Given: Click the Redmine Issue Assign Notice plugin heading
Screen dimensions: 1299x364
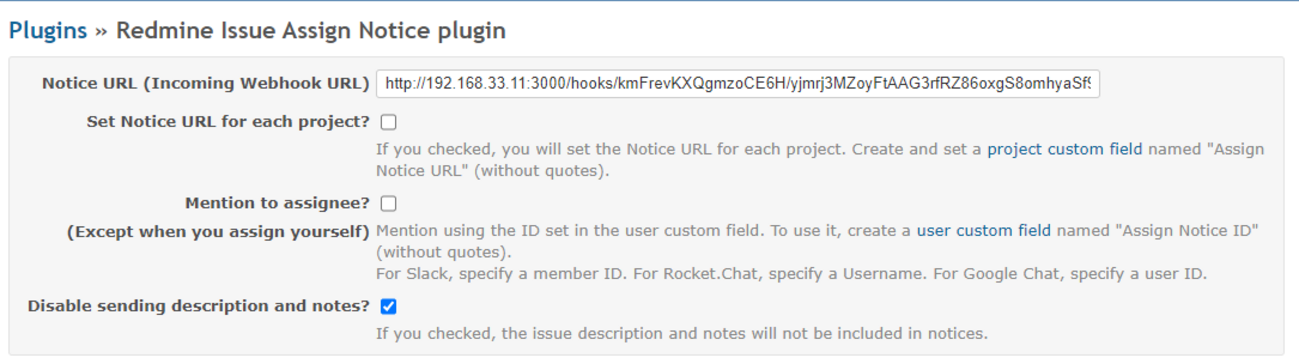Looking at the screenshot, I should tap(311, 30).
